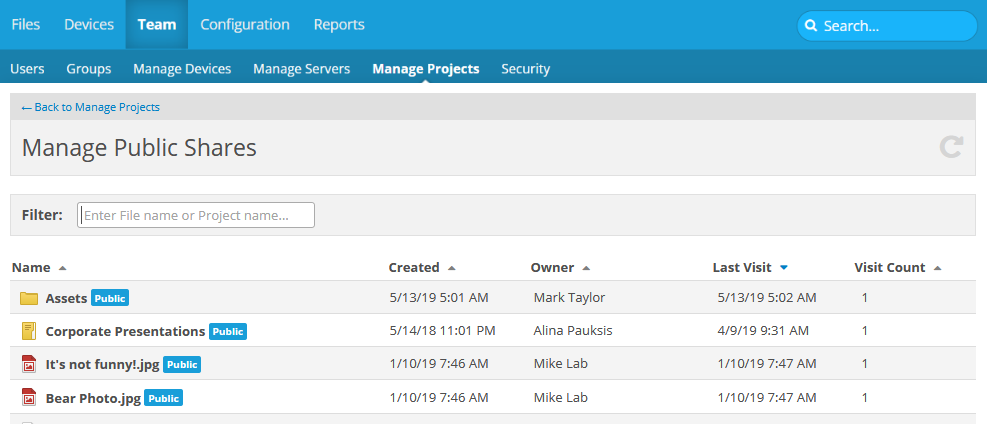Click the Assets folder icon
Viewport: 987px width, 424px height.
tap(29, 298)
